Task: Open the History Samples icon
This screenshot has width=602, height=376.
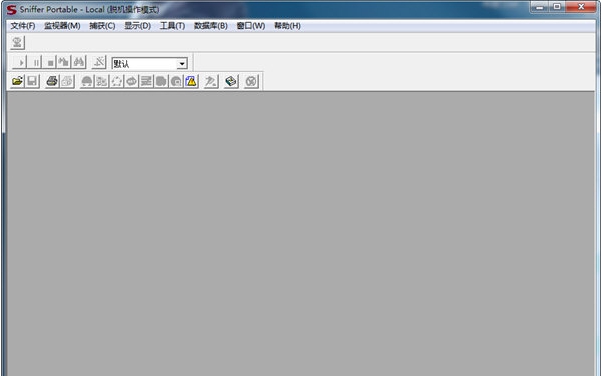Action: pyautogui.click(x=146, y=81)
